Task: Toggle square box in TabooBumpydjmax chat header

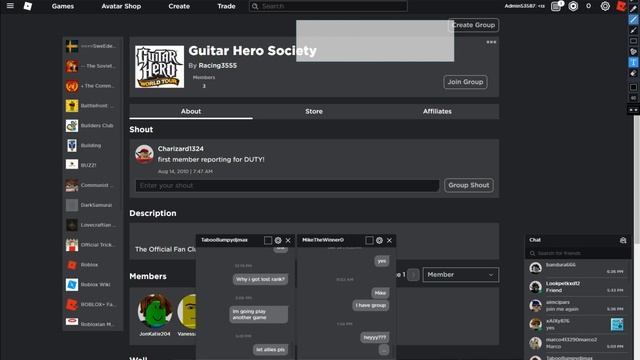Action: pos(268,240)
